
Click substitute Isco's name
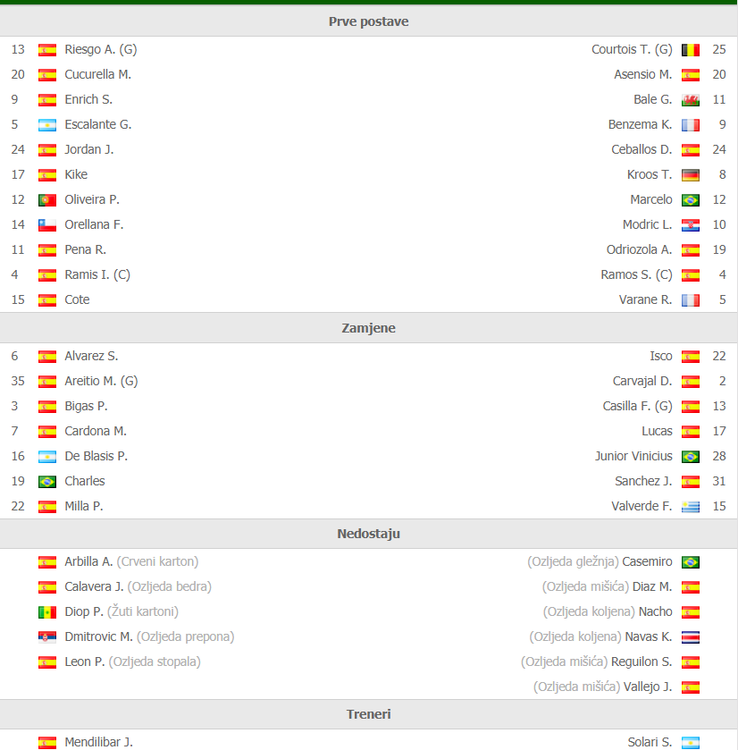[661, 356]
